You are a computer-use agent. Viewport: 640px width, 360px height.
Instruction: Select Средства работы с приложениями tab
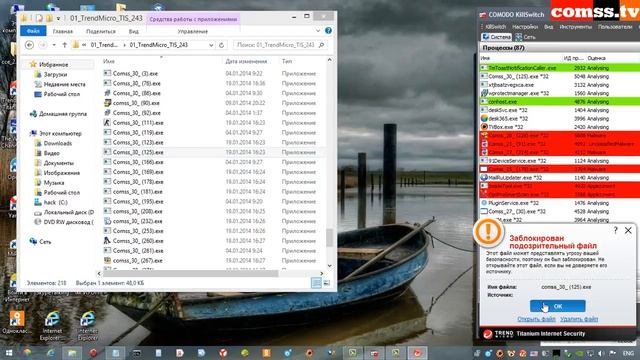pyautogui.click(x=193, y=19)
